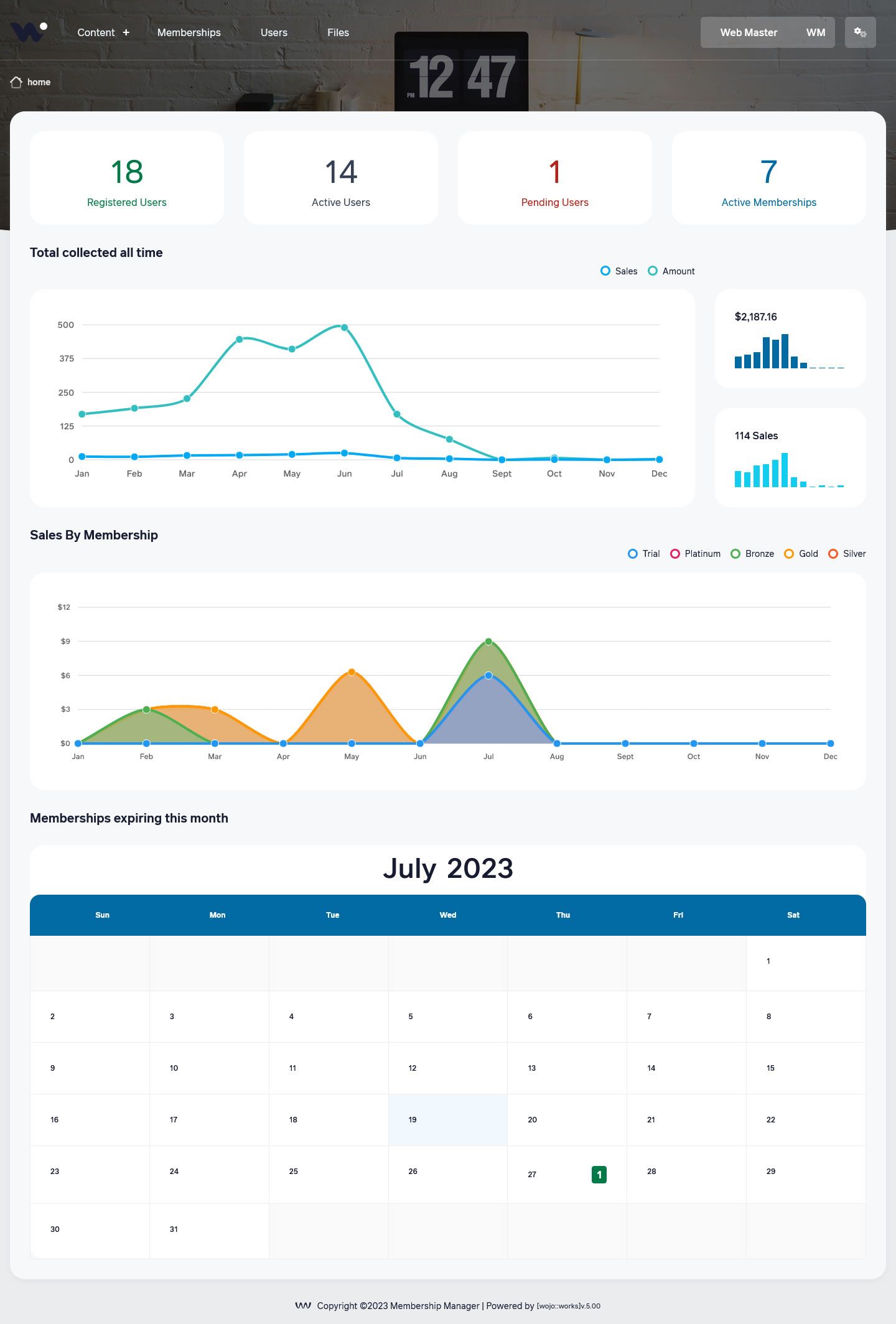Click green expiring badge on July 27
896x1324 pixels.
(599, 1174)
